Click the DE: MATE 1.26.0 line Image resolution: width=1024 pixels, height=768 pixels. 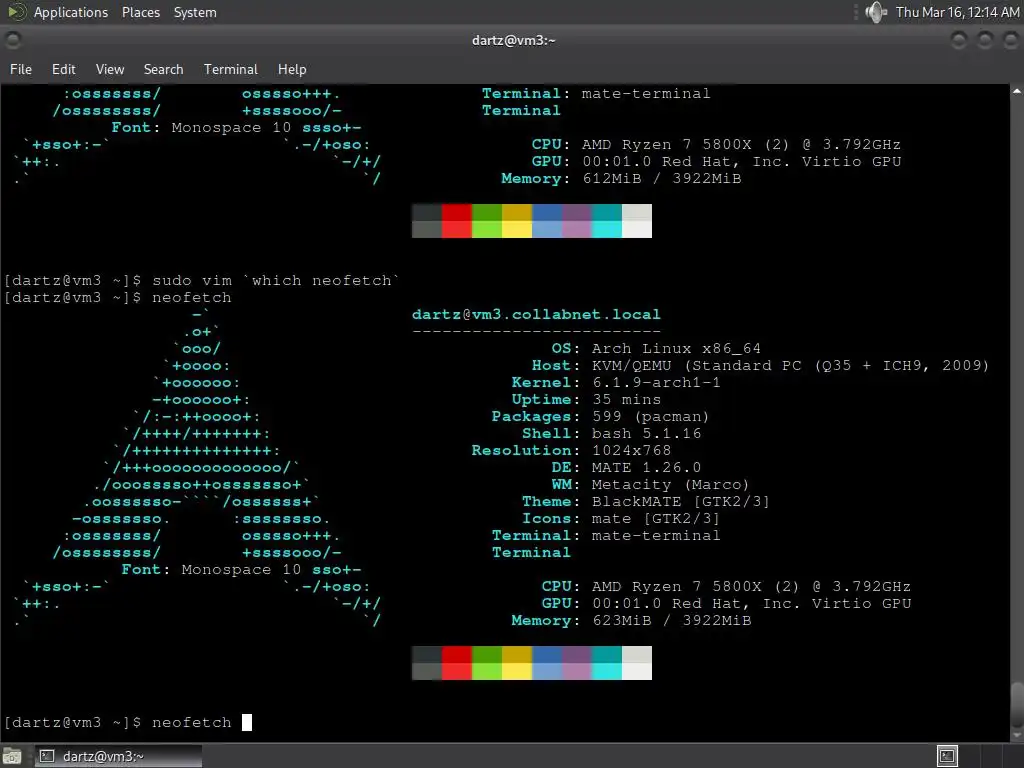(x=626, y=468)
